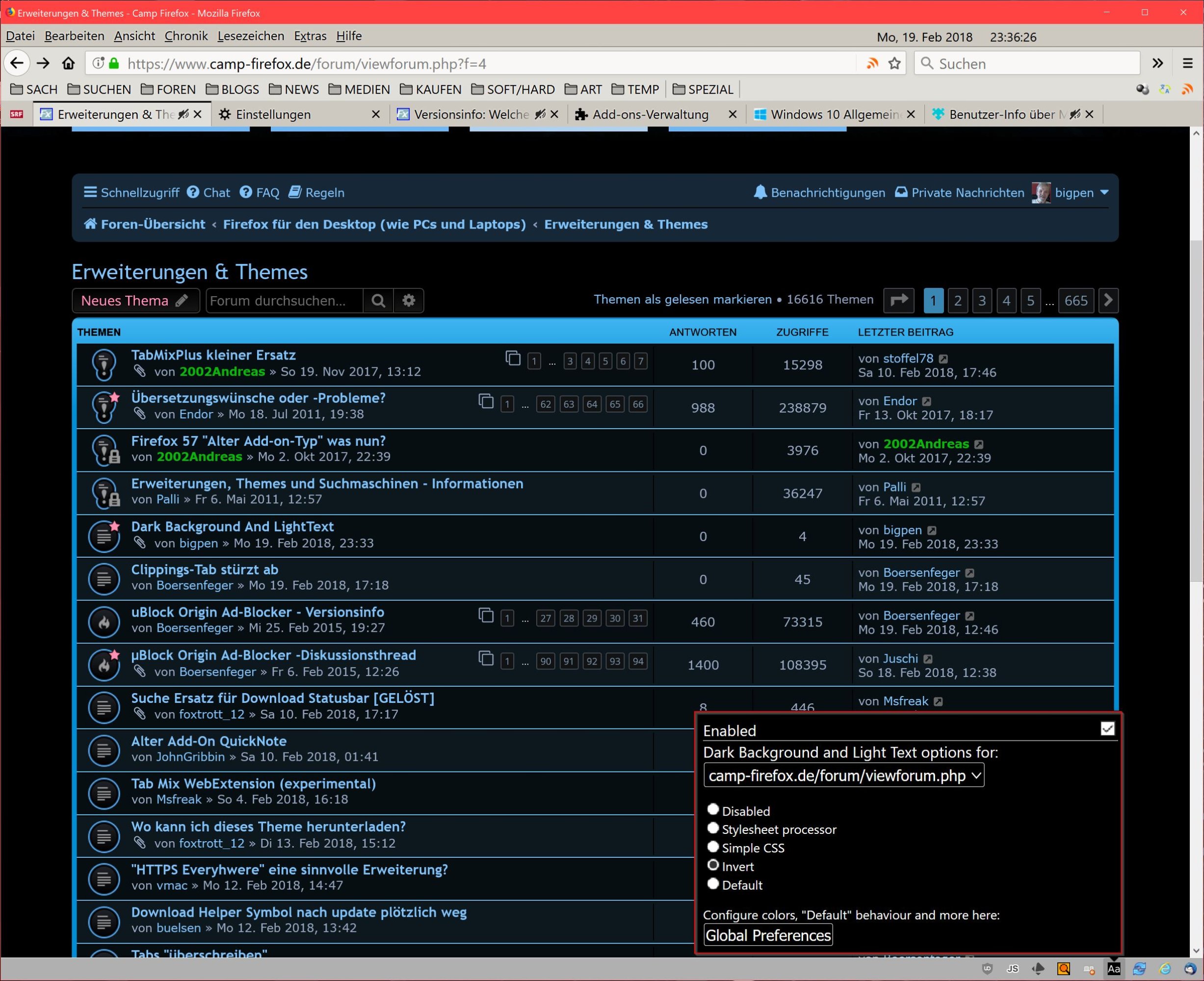Uncheck the Enabled checkbox
1204x981 pixels.
coord(1107,729)
